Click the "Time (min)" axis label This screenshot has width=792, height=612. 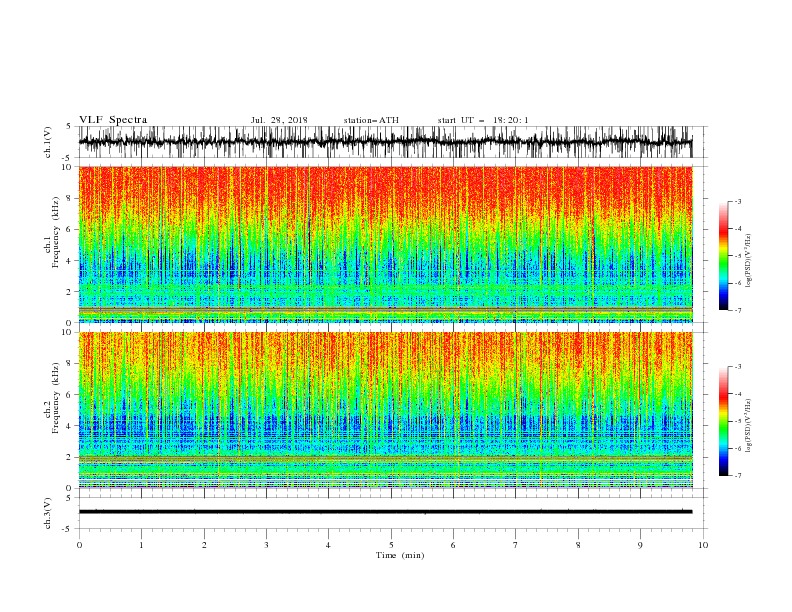coord(400,555)
